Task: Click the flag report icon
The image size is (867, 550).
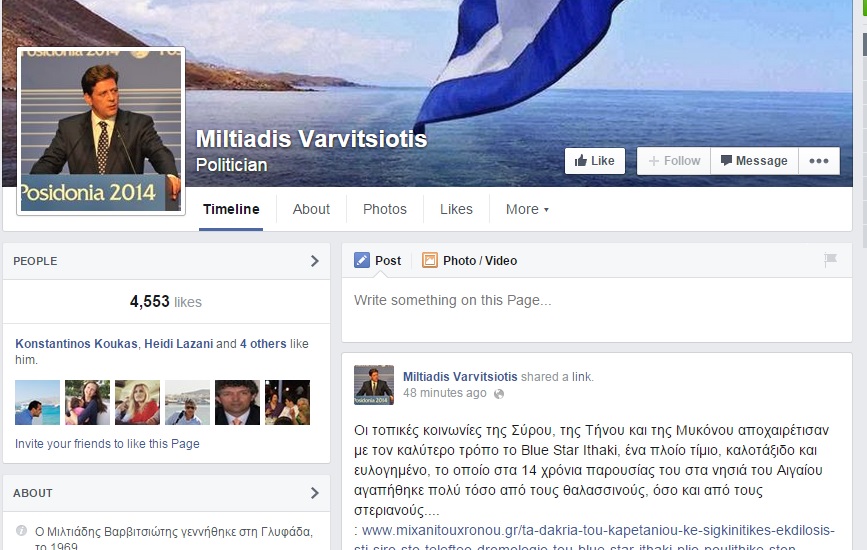Action: [830, 259]
